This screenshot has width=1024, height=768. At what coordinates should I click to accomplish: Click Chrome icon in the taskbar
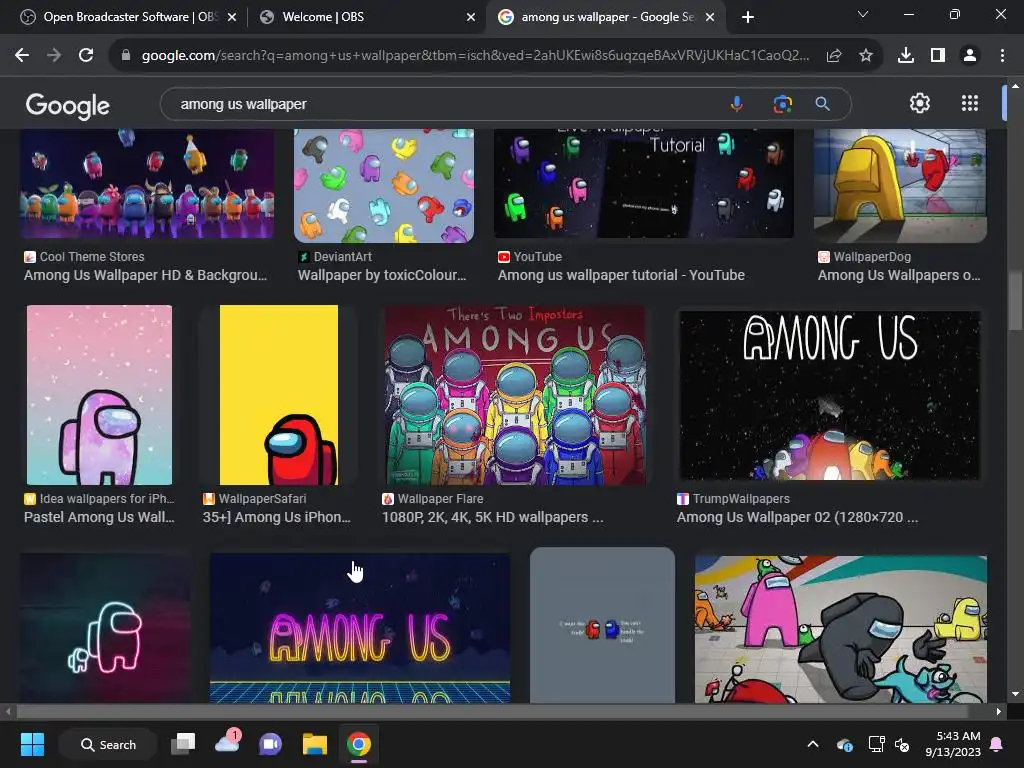(x=359, y=744)
